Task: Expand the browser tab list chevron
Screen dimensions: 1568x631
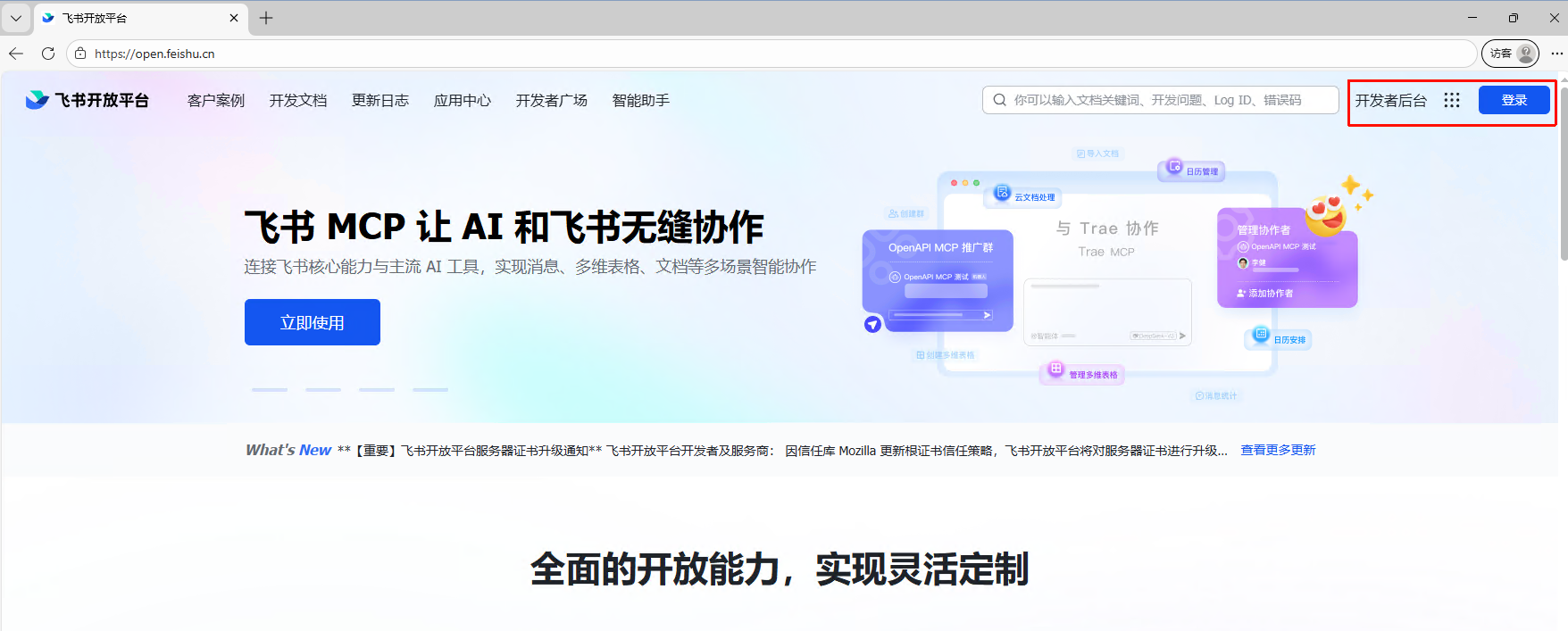Action: [x=16, y=18]
